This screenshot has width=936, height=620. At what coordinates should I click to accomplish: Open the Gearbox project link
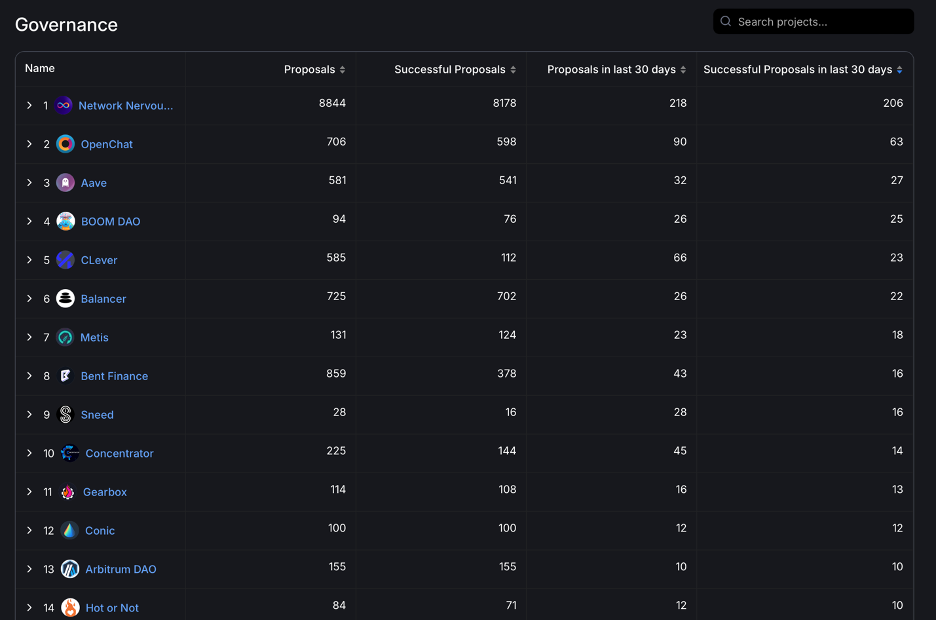pyautogui.click(x=104, y=492)
